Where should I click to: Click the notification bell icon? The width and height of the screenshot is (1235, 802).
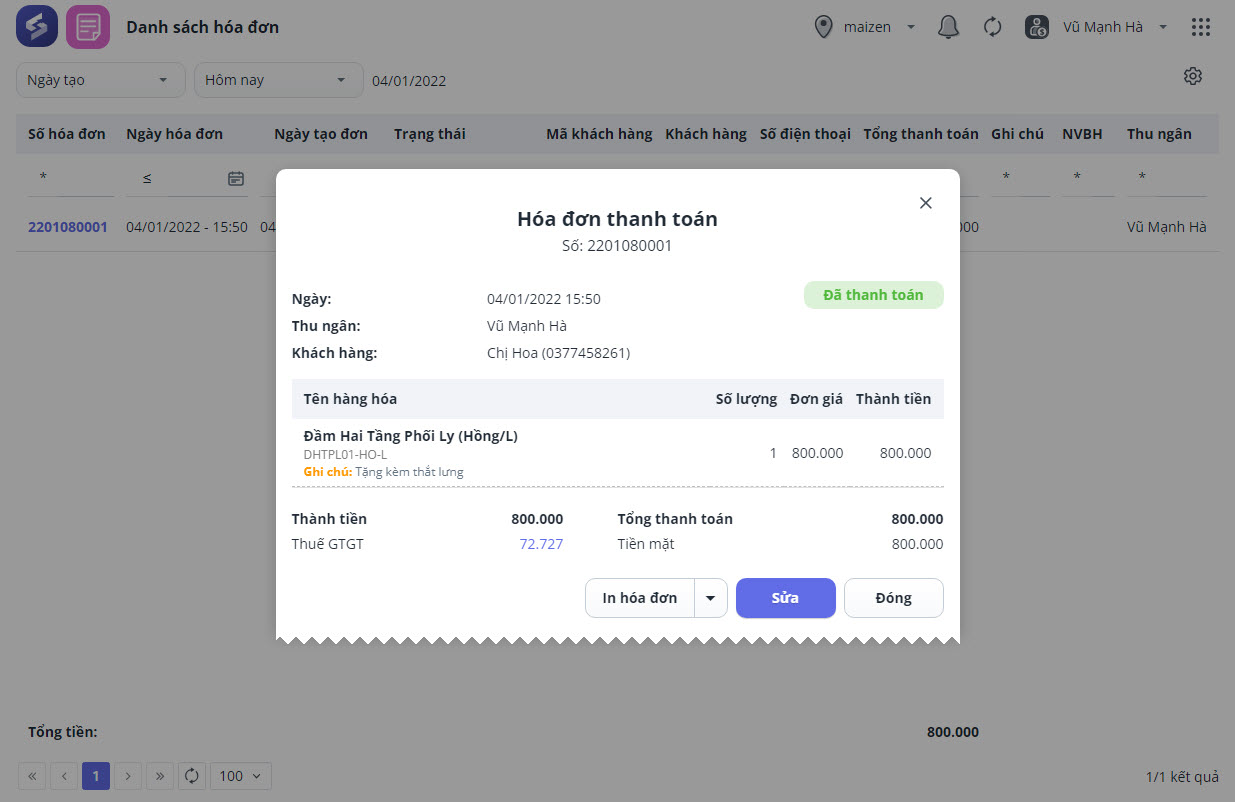948,27
